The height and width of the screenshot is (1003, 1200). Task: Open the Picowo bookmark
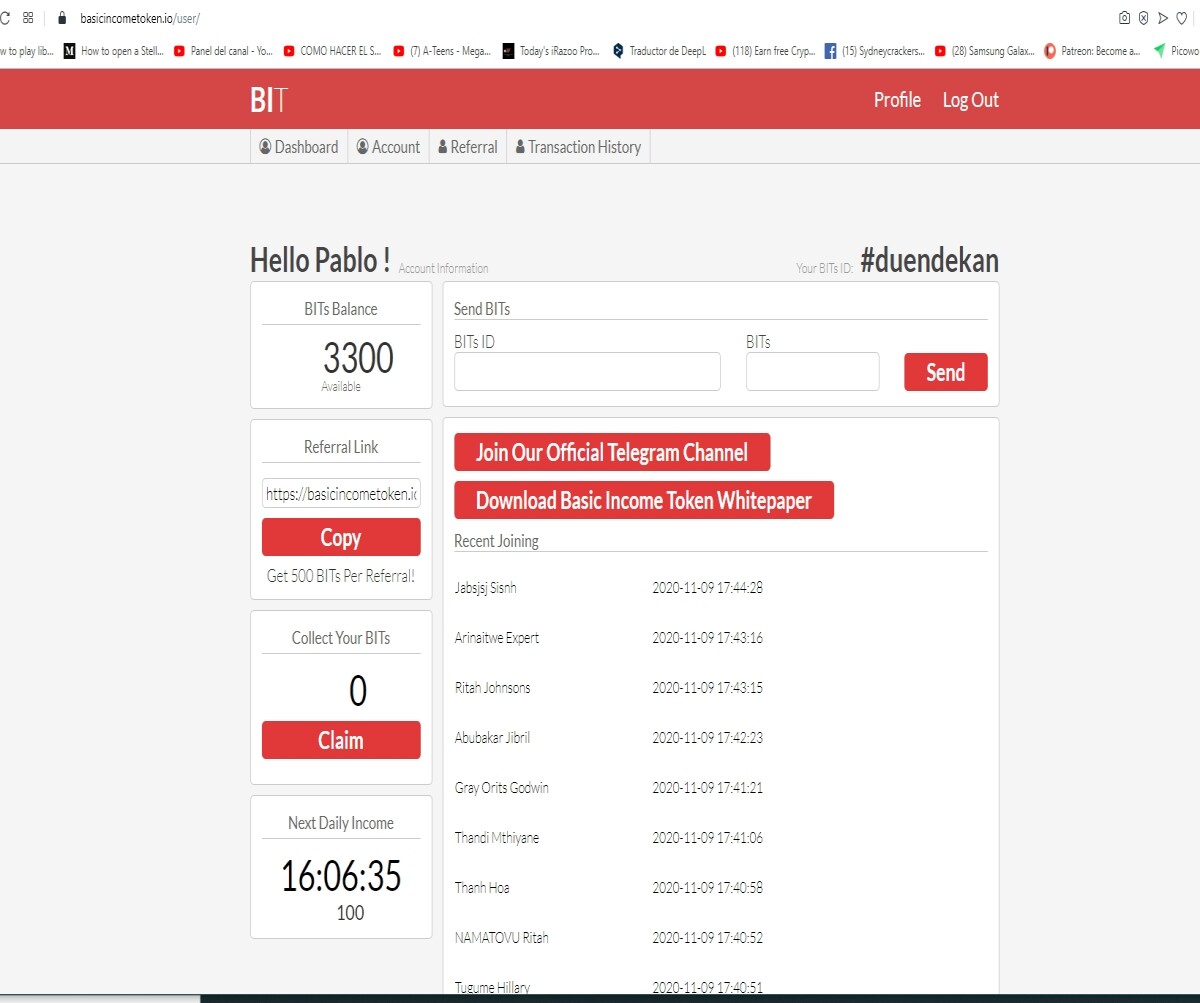point(1176,51)
